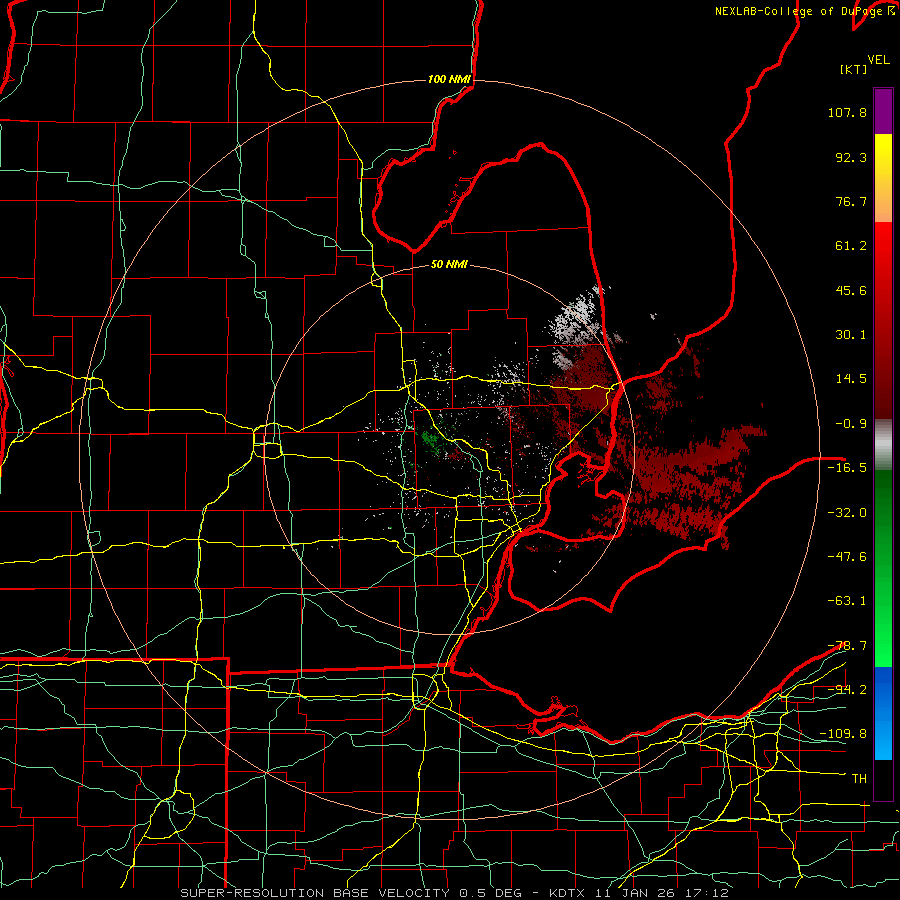Click the TH label on color bar
The width and height of the screenshot is (900, 900).
point(859,779)
